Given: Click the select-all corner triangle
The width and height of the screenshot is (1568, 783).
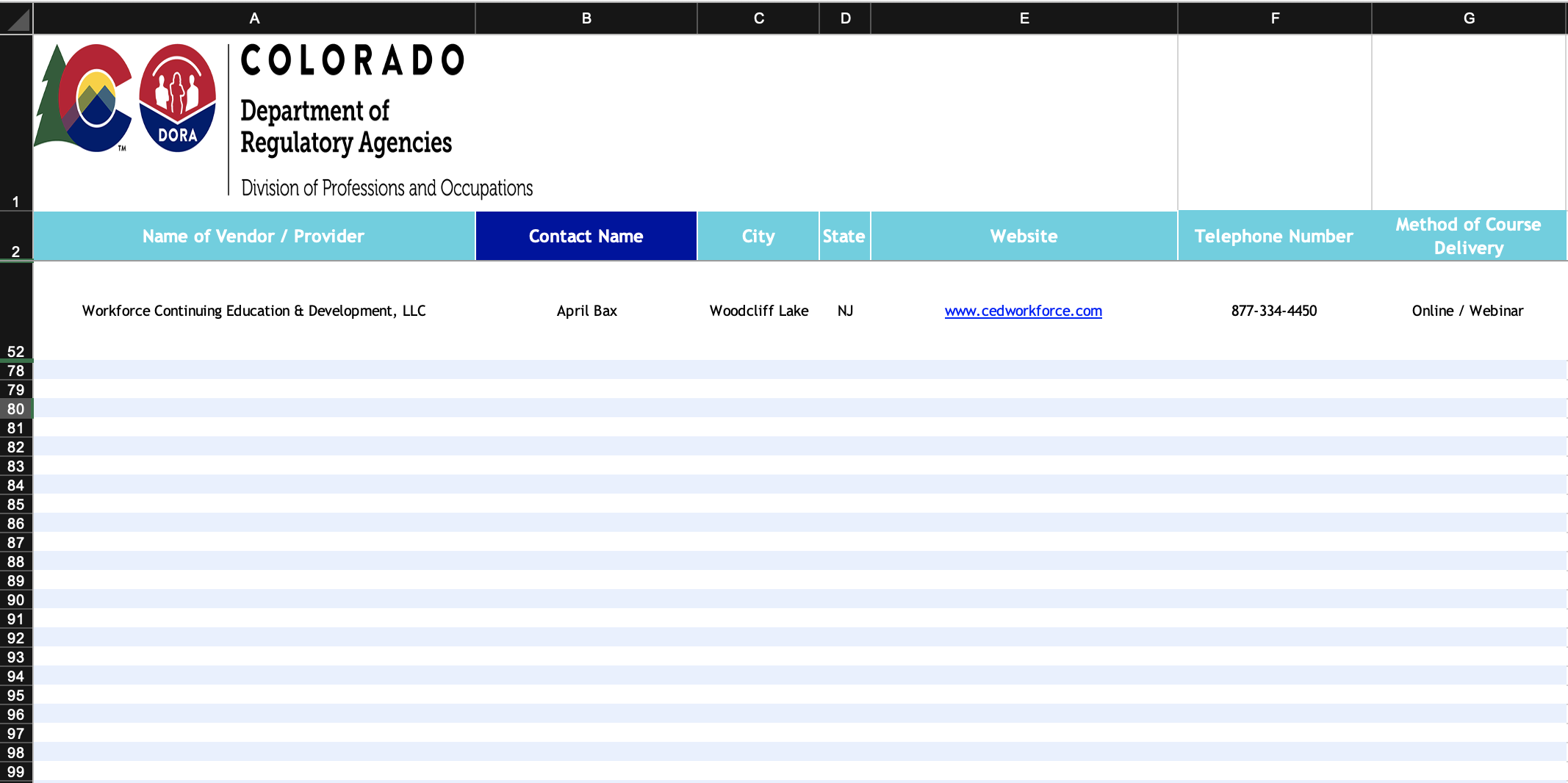Looking at the screenshot, I should 16,18.
